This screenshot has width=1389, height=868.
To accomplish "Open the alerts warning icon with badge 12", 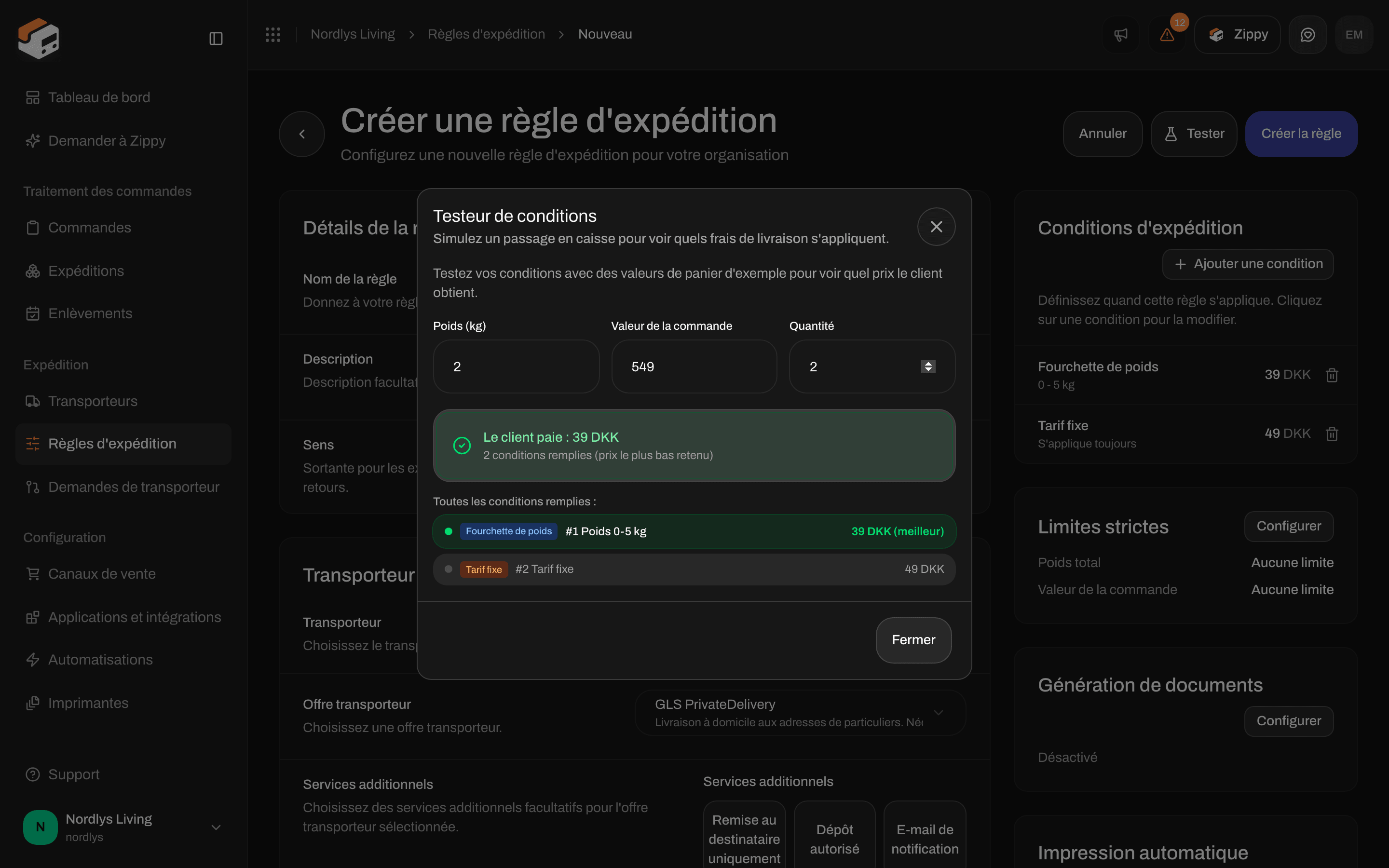I will (1167, 35).
